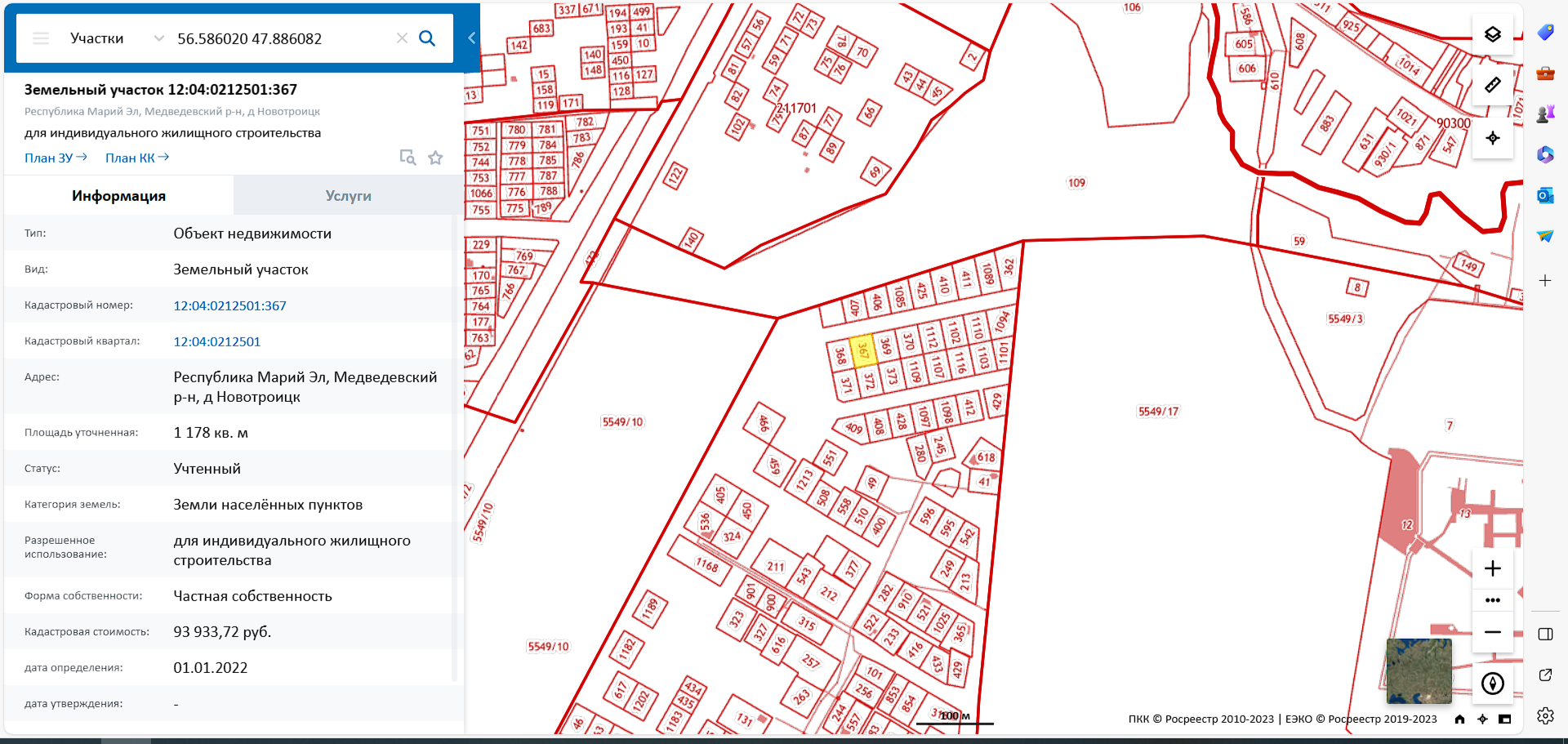Click the area value "1 178 кв. м"
The height and width of the screenshot is (744, 1568).
(211, 433)
